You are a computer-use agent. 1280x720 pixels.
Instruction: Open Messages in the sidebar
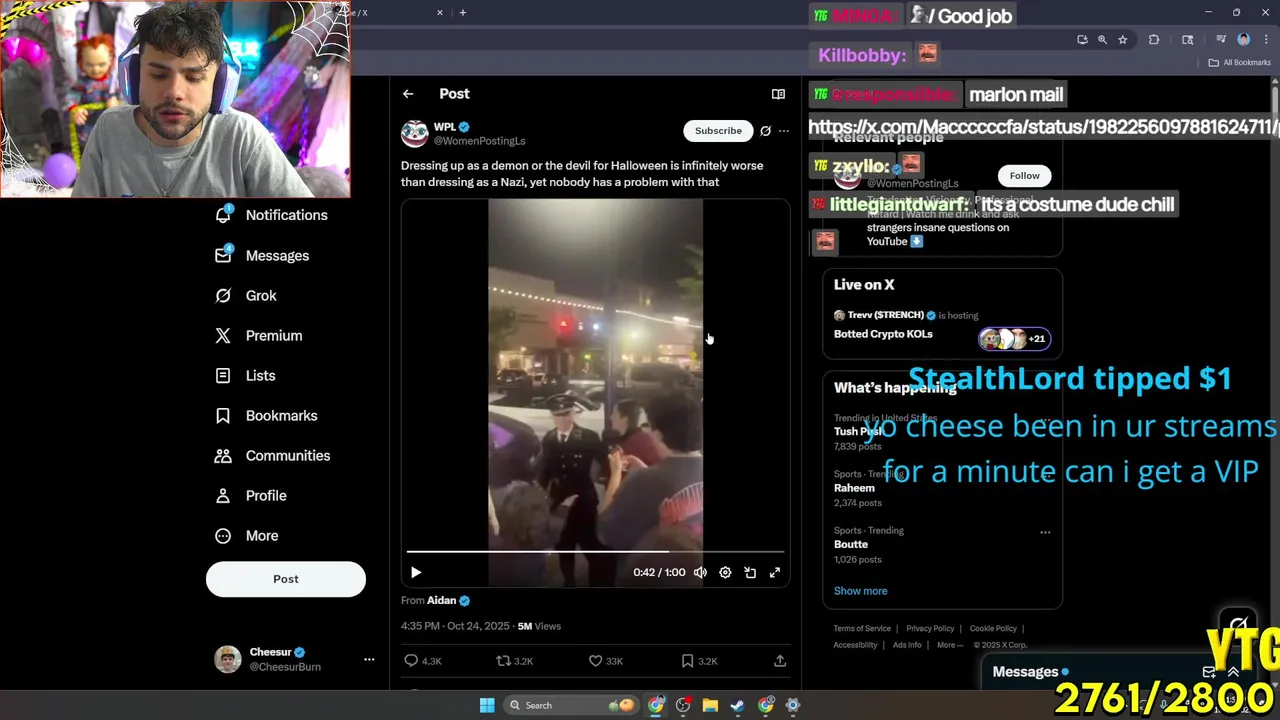[262, 255]
